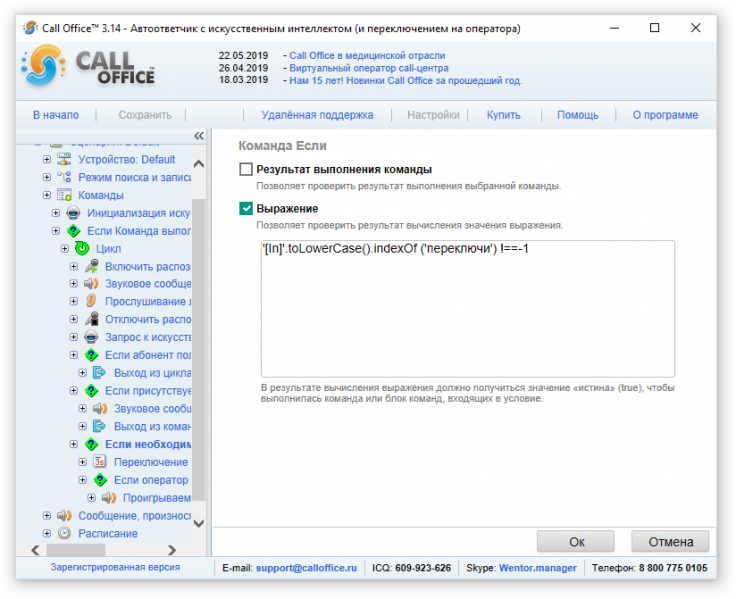Expand the Расписание node

(x=47, y=533)
